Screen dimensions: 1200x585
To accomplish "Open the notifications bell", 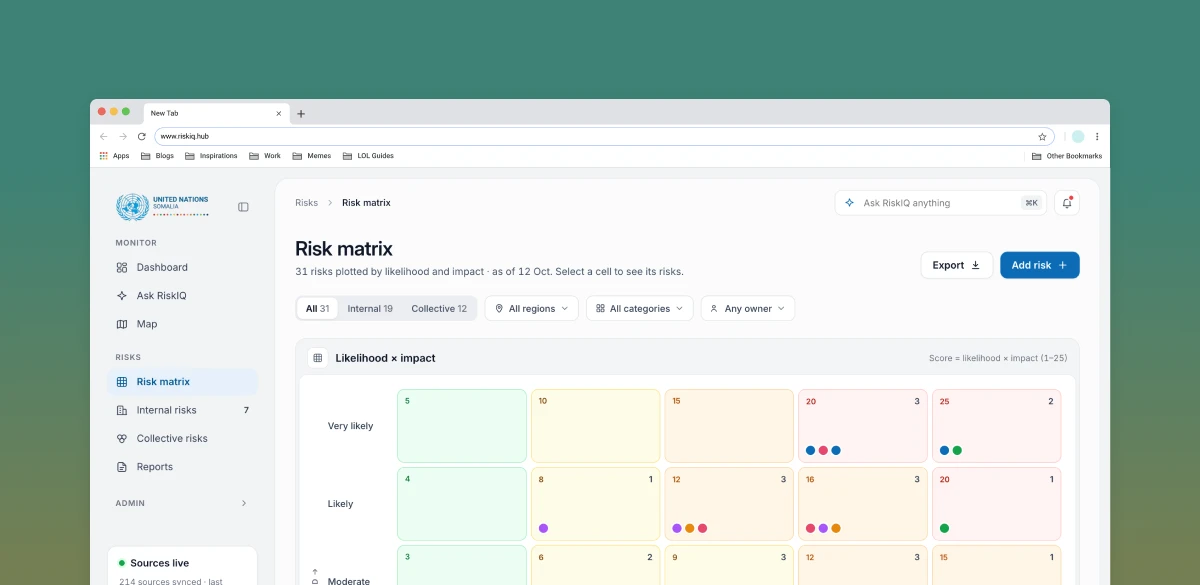I will click(x=1067, y=203).
